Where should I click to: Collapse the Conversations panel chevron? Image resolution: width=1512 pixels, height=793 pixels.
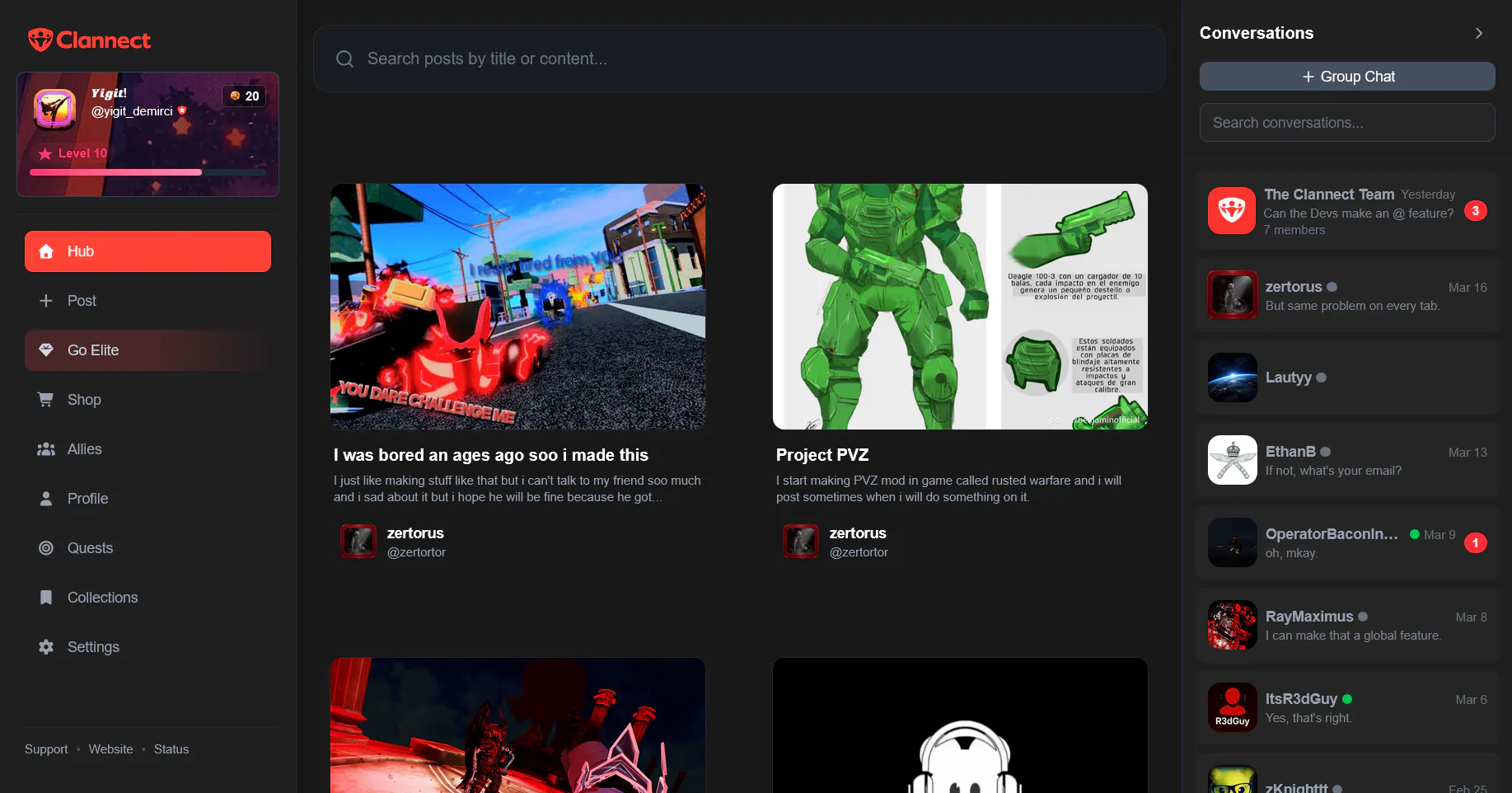coord(1479,33)
